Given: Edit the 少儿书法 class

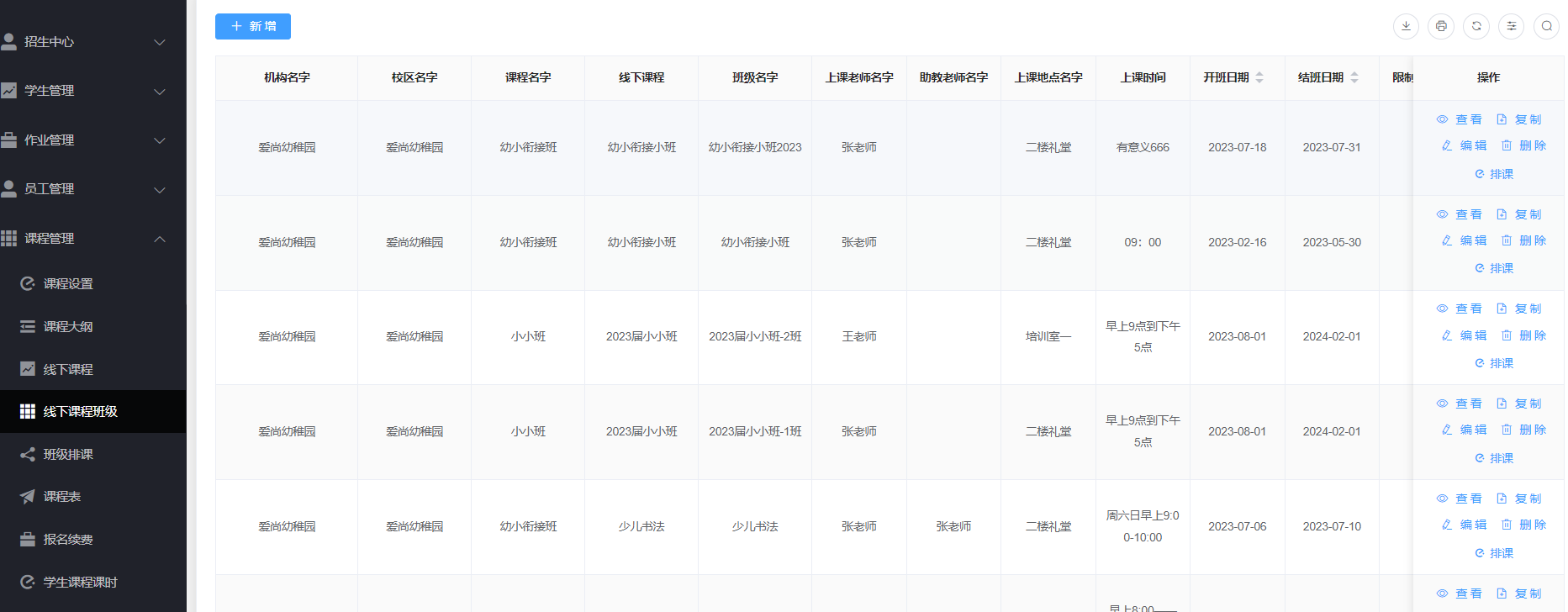Looking at the screenshot, I should (1464, 525).
